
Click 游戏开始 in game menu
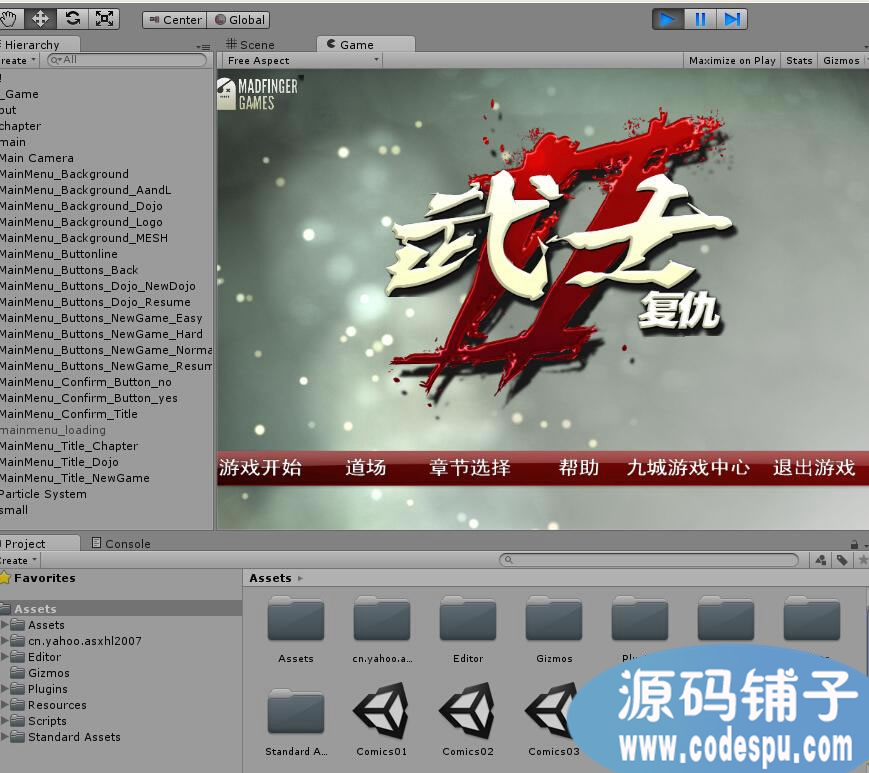tap(260, 468)
